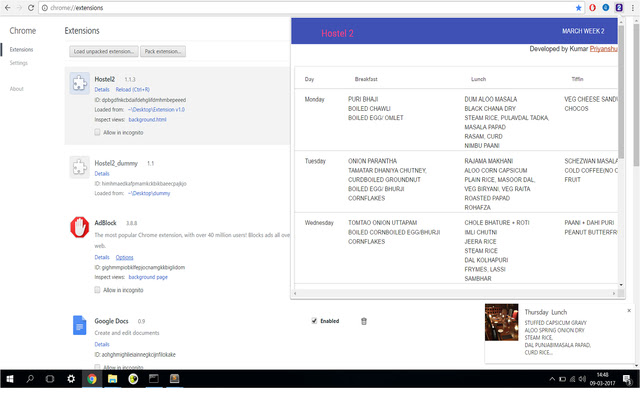The image size is (640, 400).
Task: Open the Desktop\dummy path link
Action: point(149,193)
